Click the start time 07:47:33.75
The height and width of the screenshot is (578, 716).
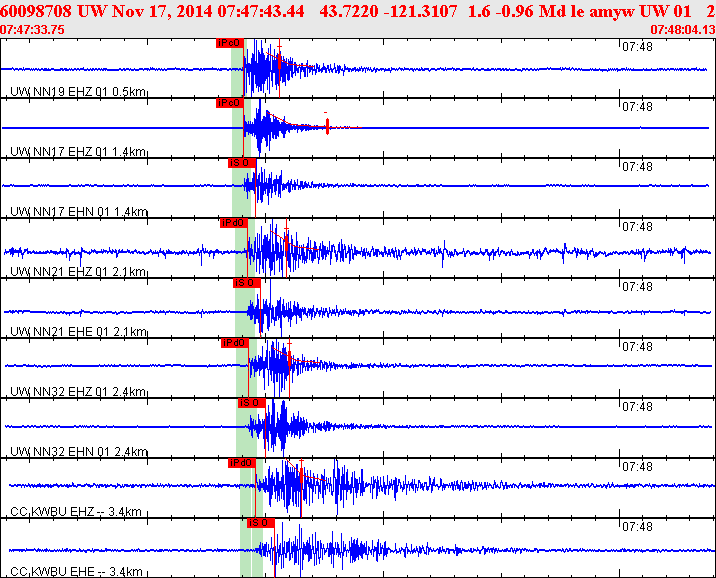[32, 30]
